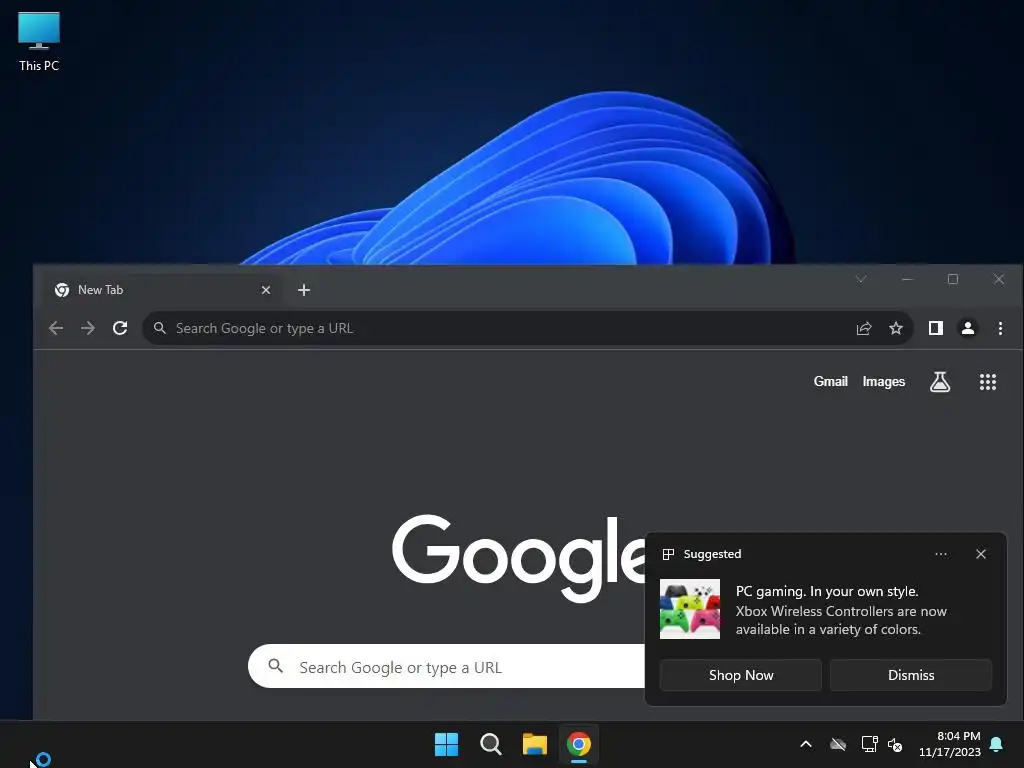Open notification bell in taskbar
This screenshot has height=768, width=1024.
(996, 744)
